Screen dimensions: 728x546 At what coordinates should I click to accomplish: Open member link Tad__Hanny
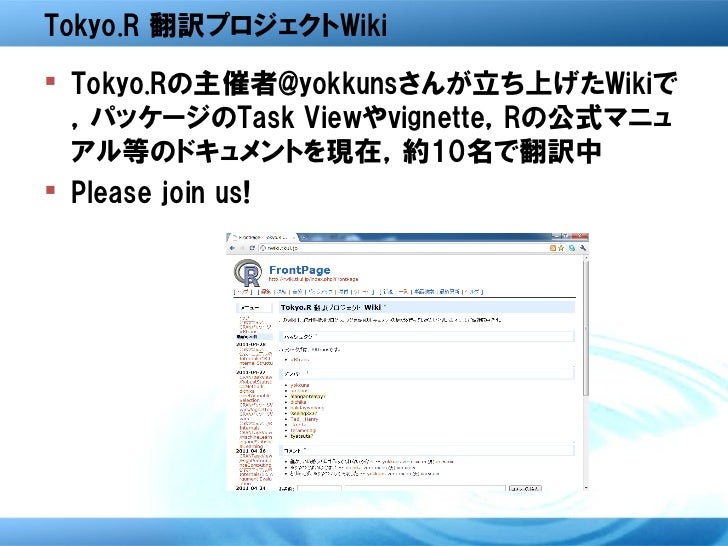(x=304, y=419)
